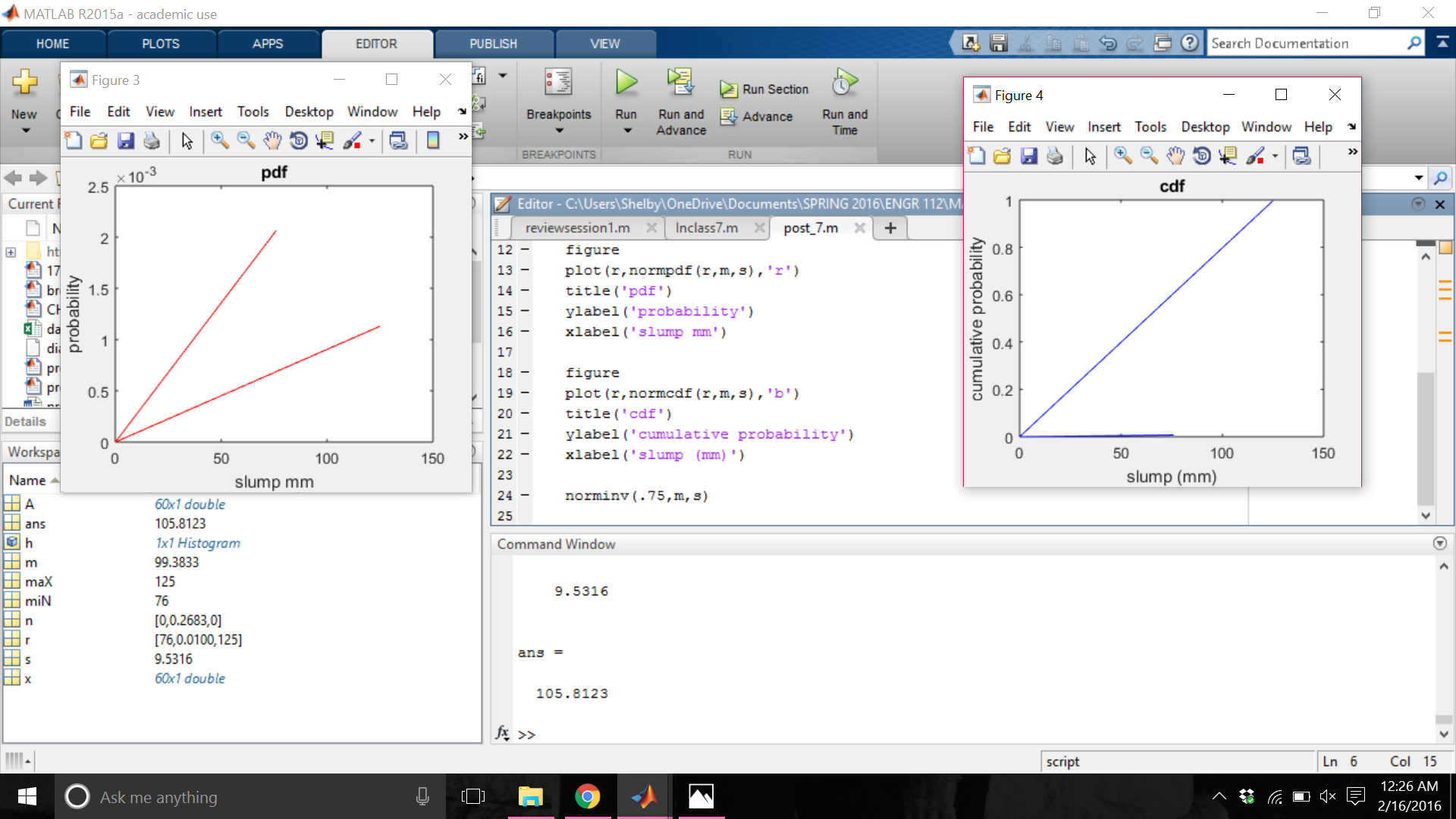Click the data cursor icon in Figure 4
The width and height of the screenshot is (1456, 819).
[x=1226, y=156]
